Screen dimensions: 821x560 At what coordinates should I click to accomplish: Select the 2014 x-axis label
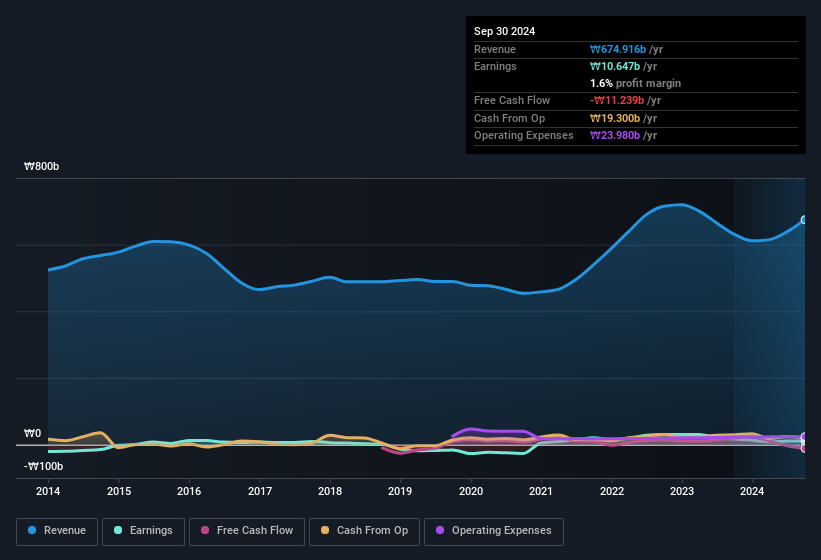[48, 491]
